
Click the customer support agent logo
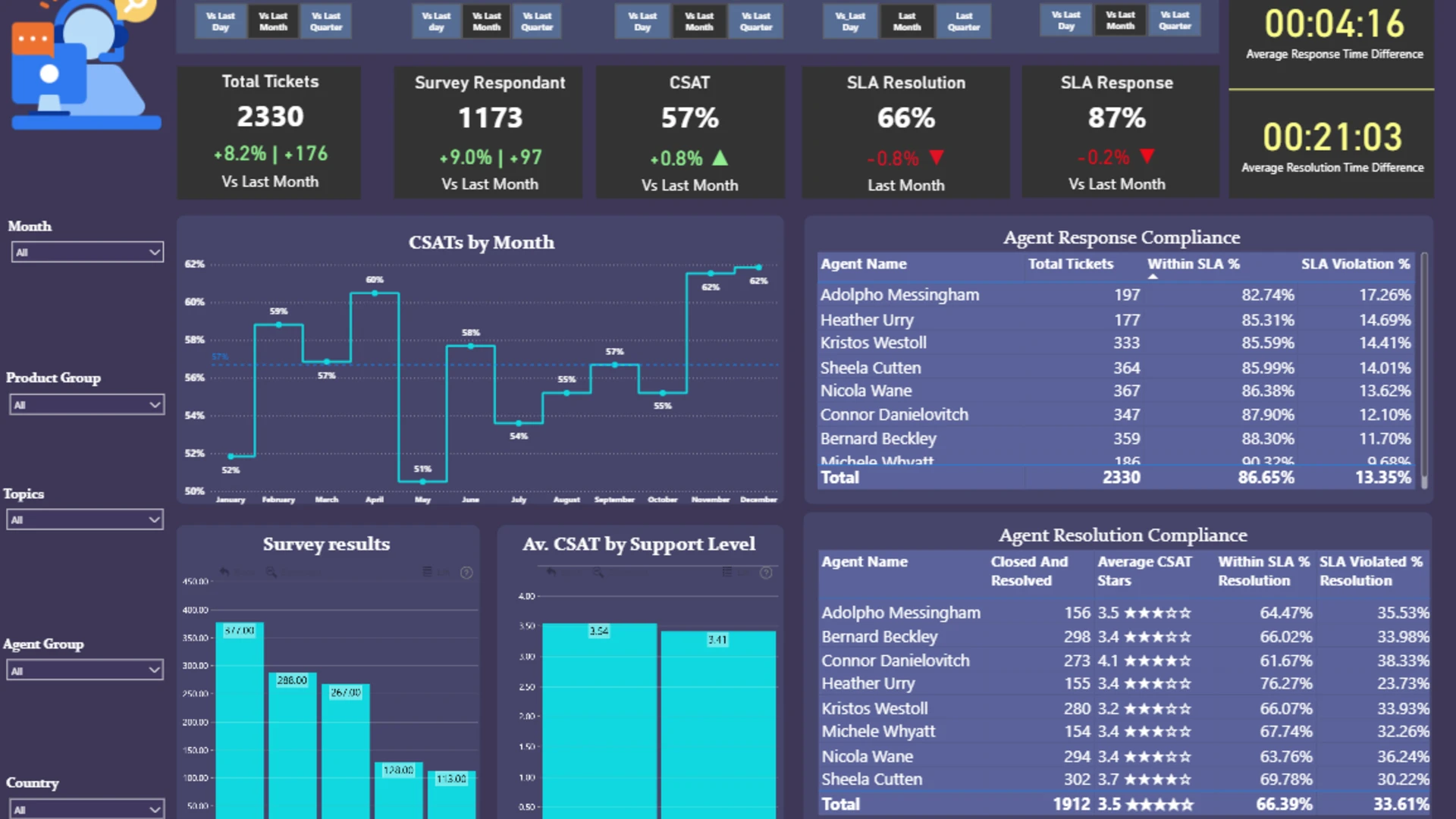coord(85,64)
